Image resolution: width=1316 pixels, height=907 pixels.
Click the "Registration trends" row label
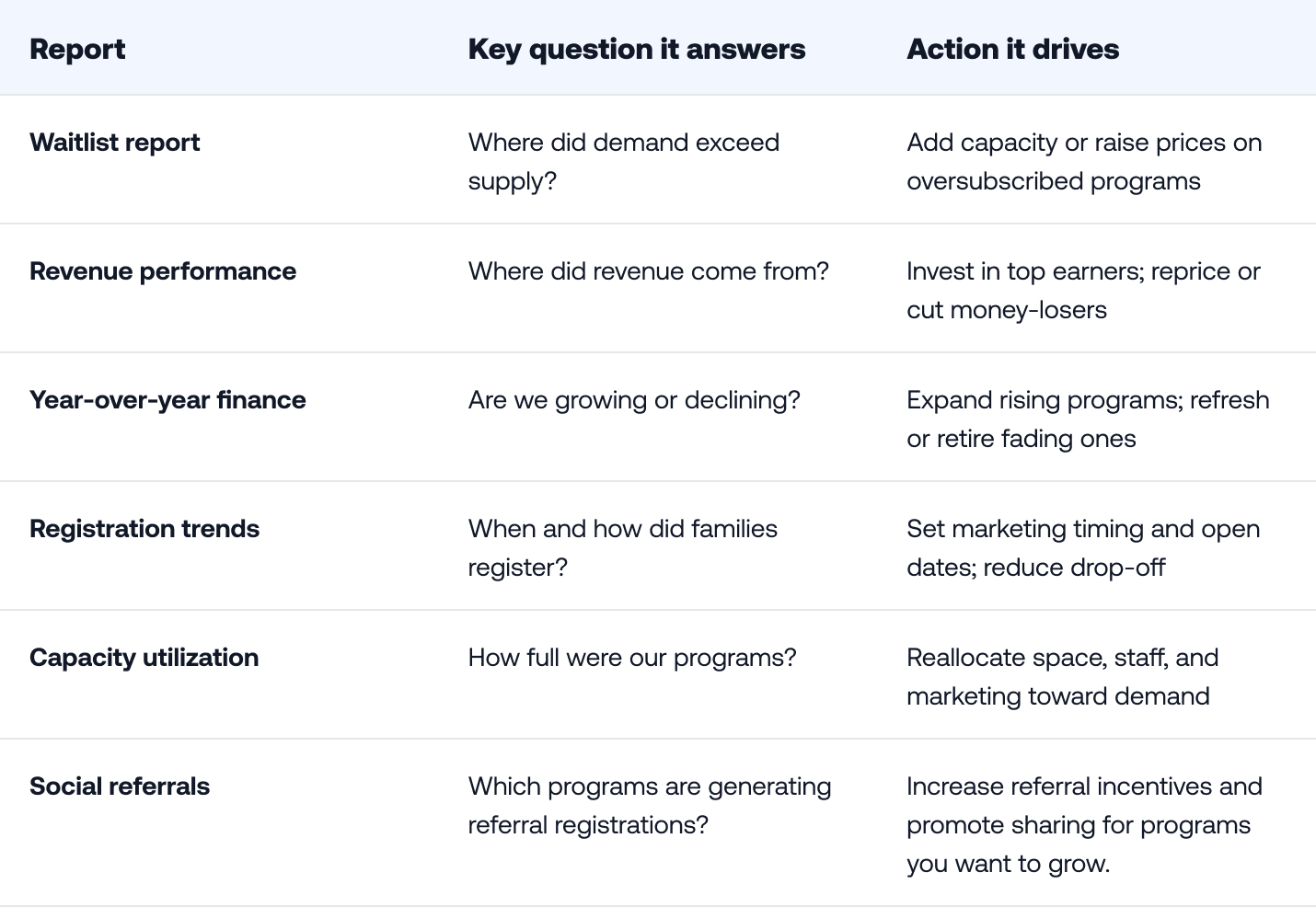pos(144,529)
